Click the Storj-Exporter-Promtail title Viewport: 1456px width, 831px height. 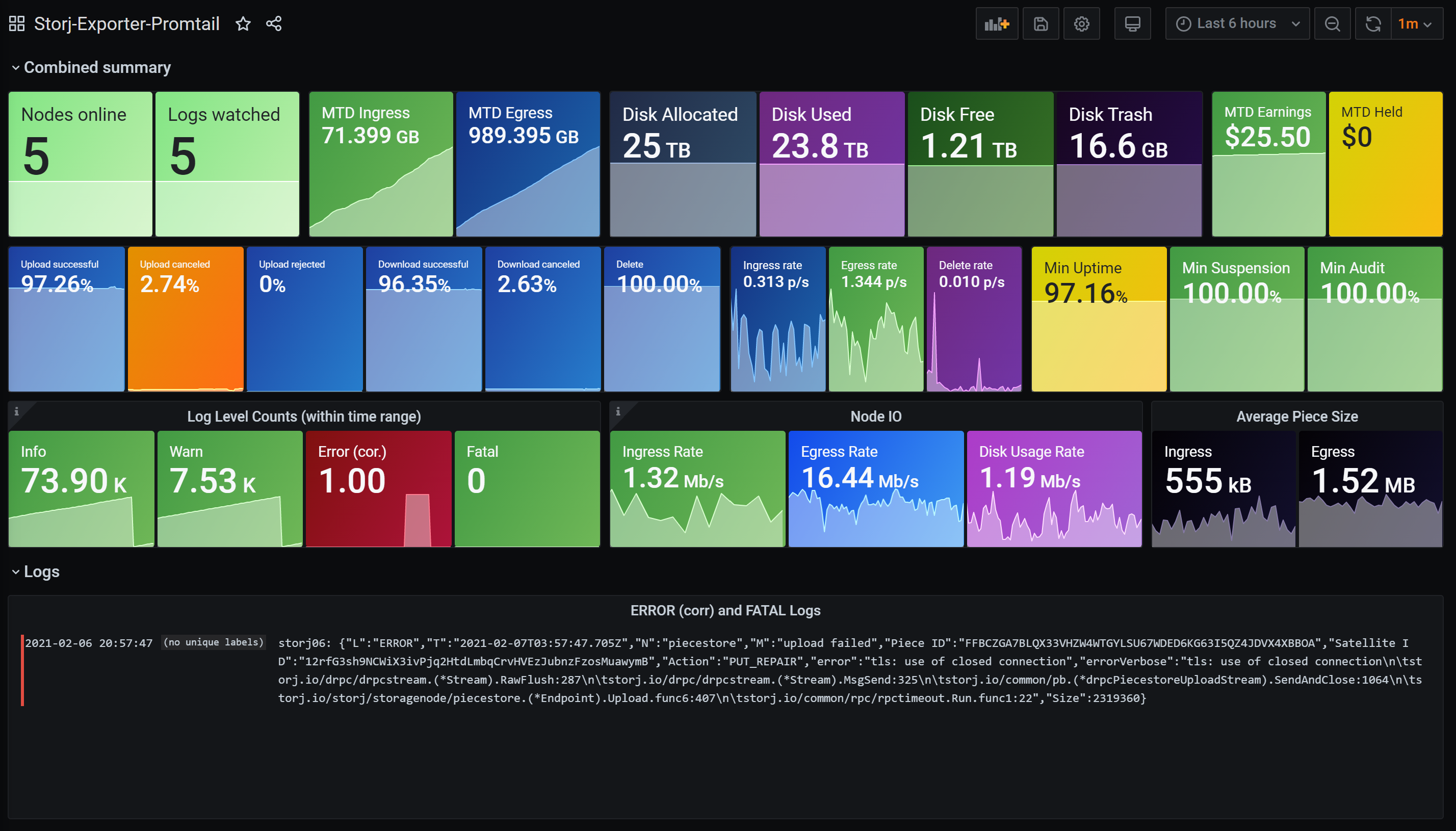126,23
